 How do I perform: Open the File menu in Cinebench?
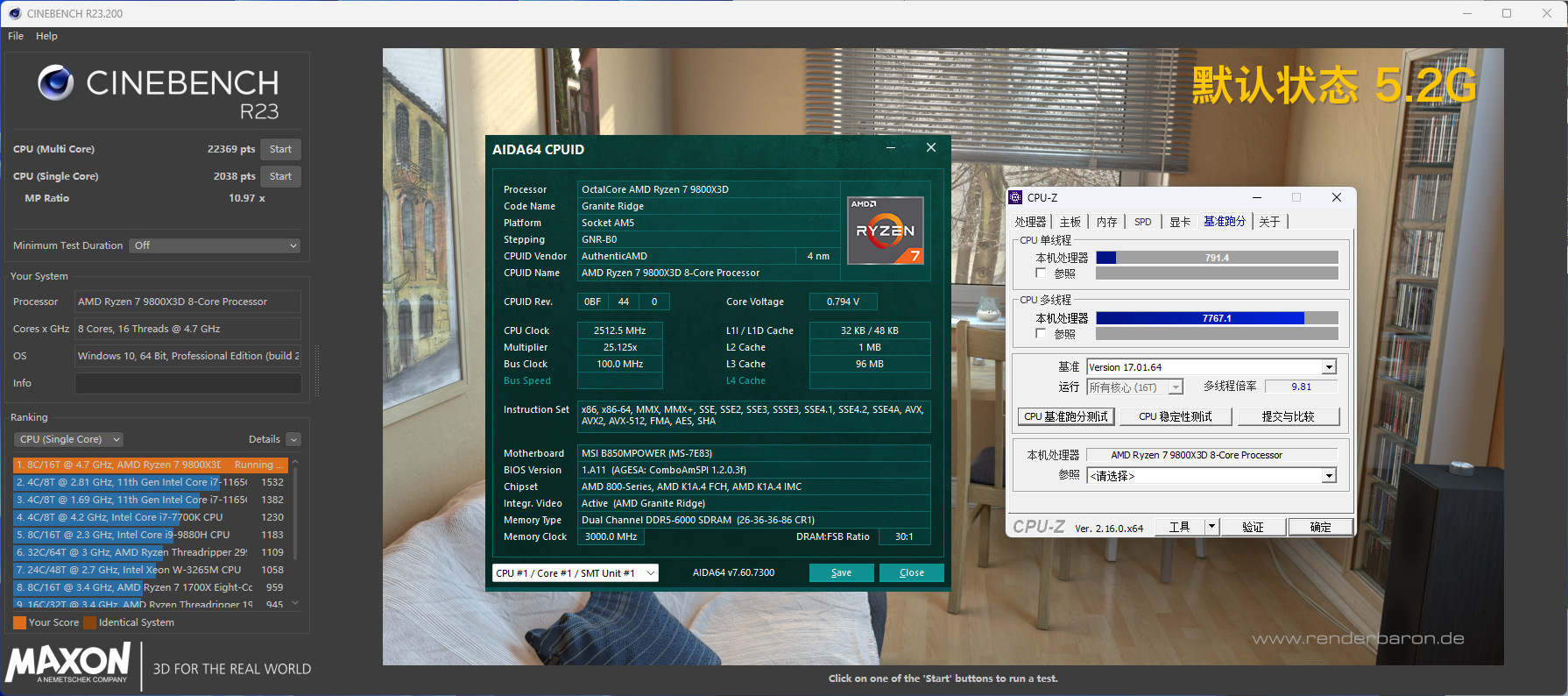point(16,36)
